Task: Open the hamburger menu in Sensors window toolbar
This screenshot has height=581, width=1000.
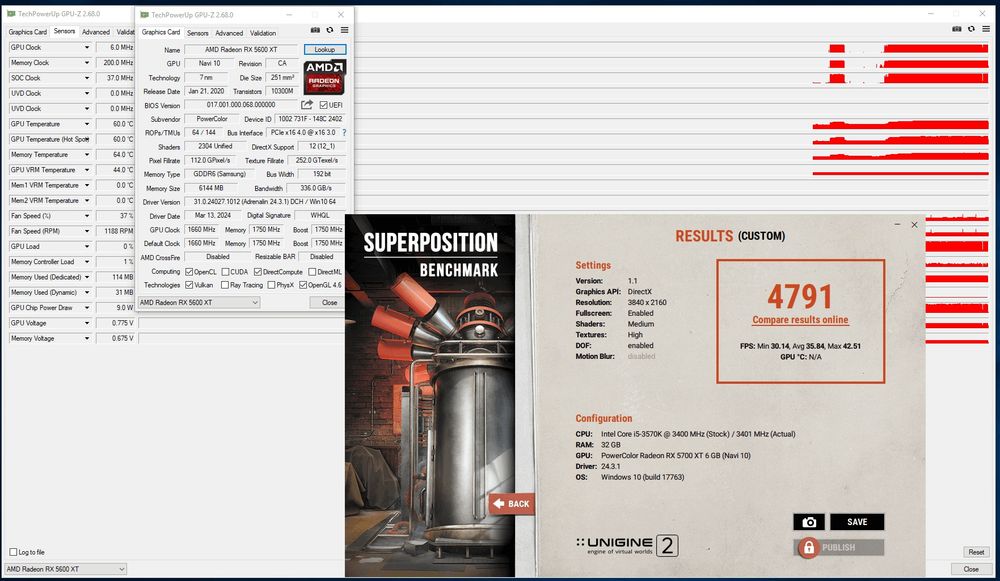Action: click(x=986, y=29)
